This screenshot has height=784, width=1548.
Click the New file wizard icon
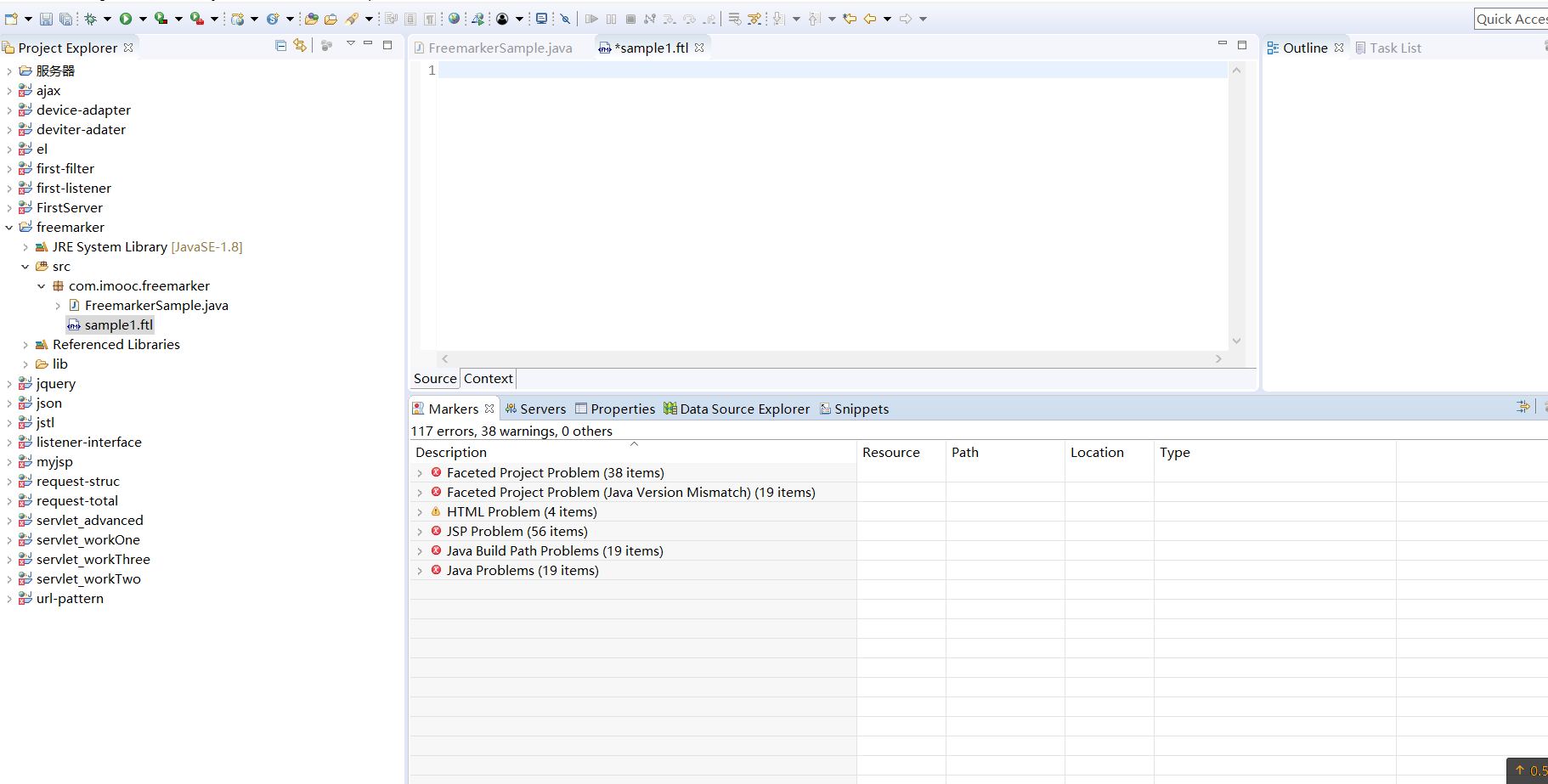pyautogui.click(x=11, y=19)
